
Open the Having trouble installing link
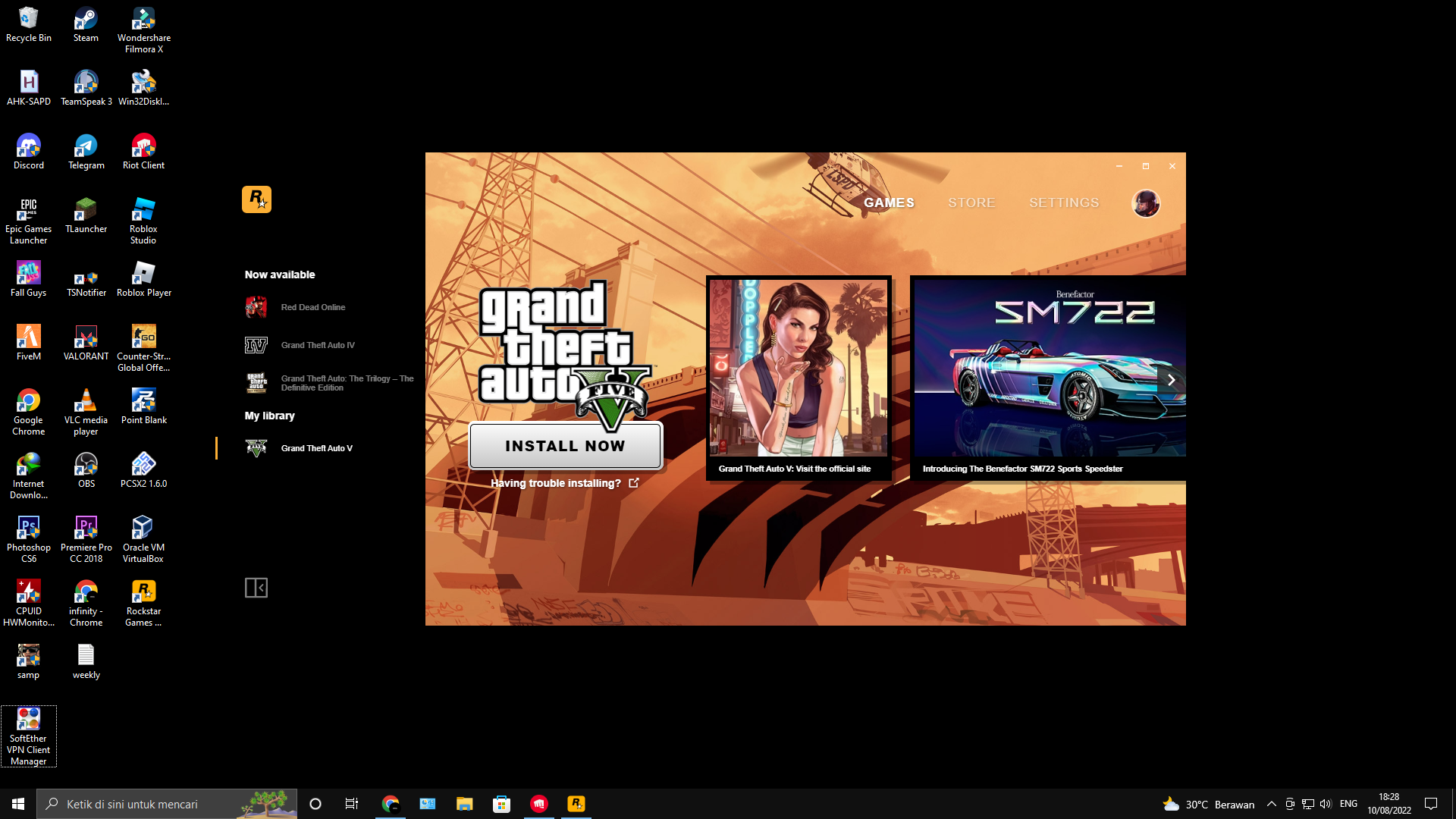point(564,483)
